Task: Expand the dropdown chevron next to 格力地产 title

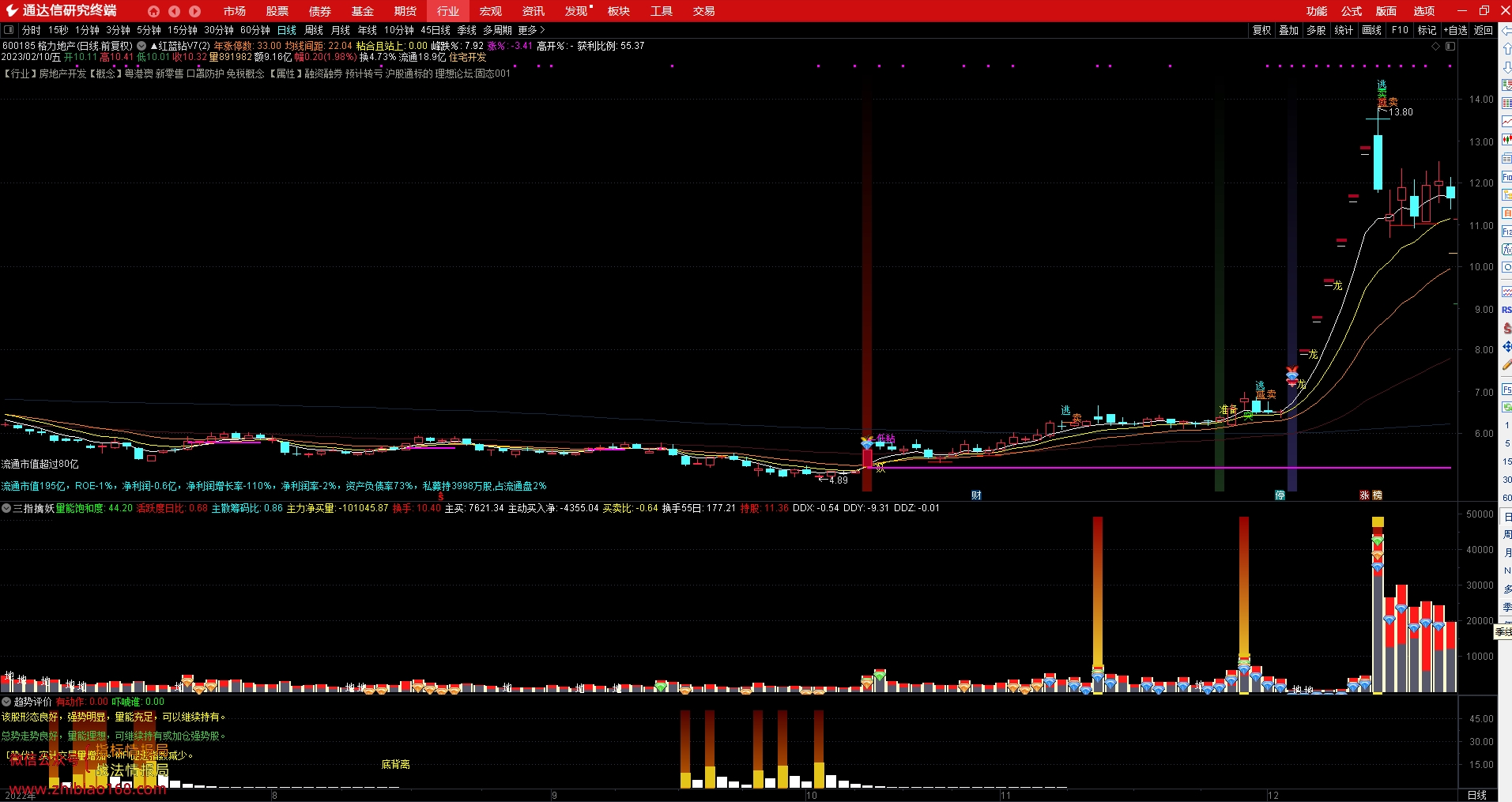Action: (x=141, y=46)
